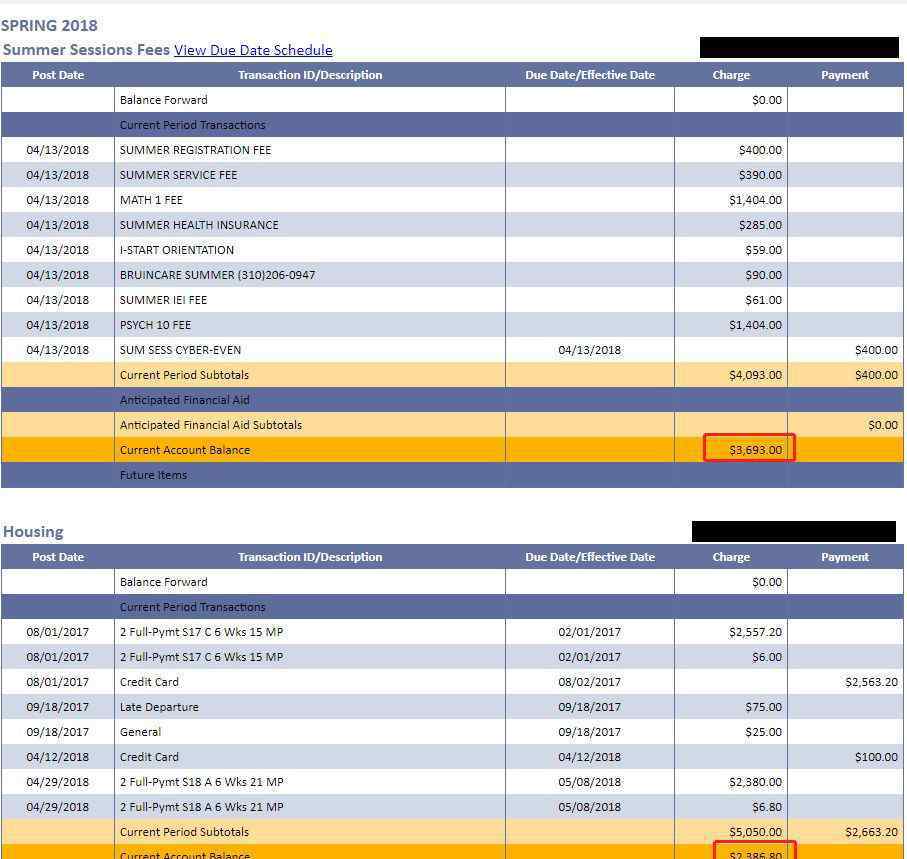Click the SUM SESS CYBER-EVEN entry
Viewport: 907px width, 859px height.
tap(180, 350)
